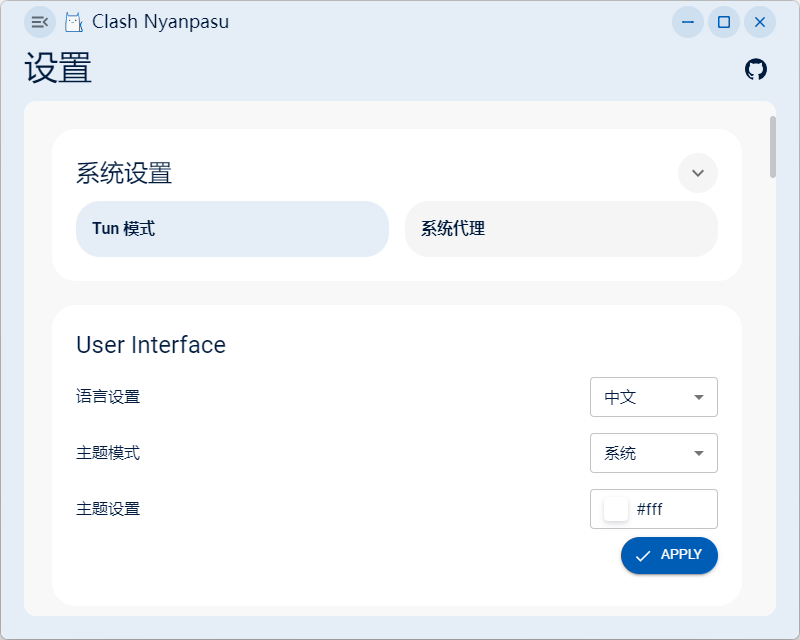Minimize the Clash Nyanpasu window

tap(688, 22)
